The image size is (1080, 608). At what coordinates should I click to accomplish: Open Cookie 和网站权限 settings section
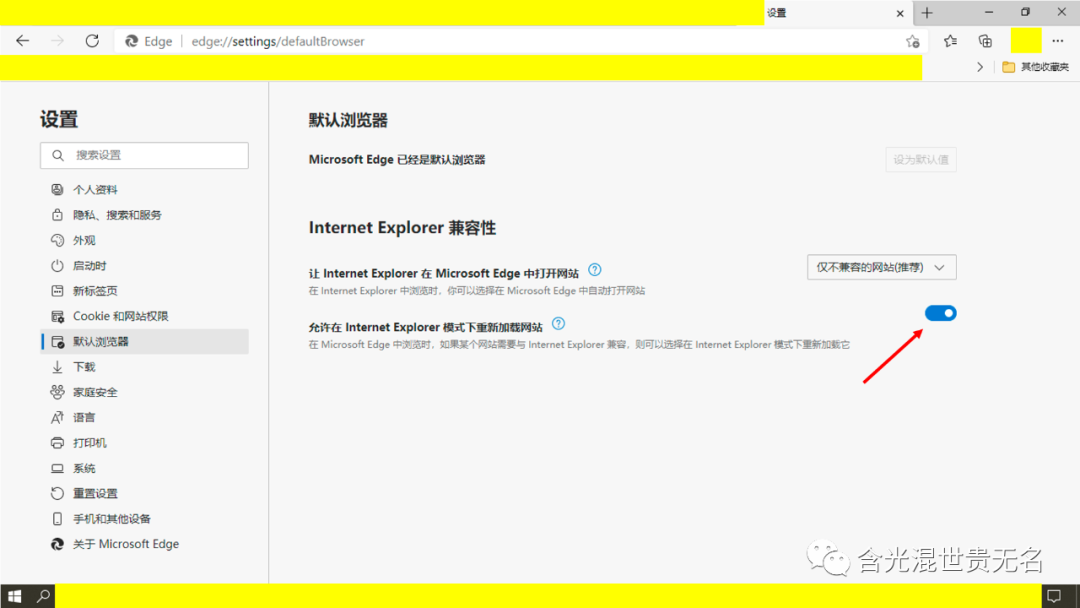pyautogui.click(x=120, y=316)
